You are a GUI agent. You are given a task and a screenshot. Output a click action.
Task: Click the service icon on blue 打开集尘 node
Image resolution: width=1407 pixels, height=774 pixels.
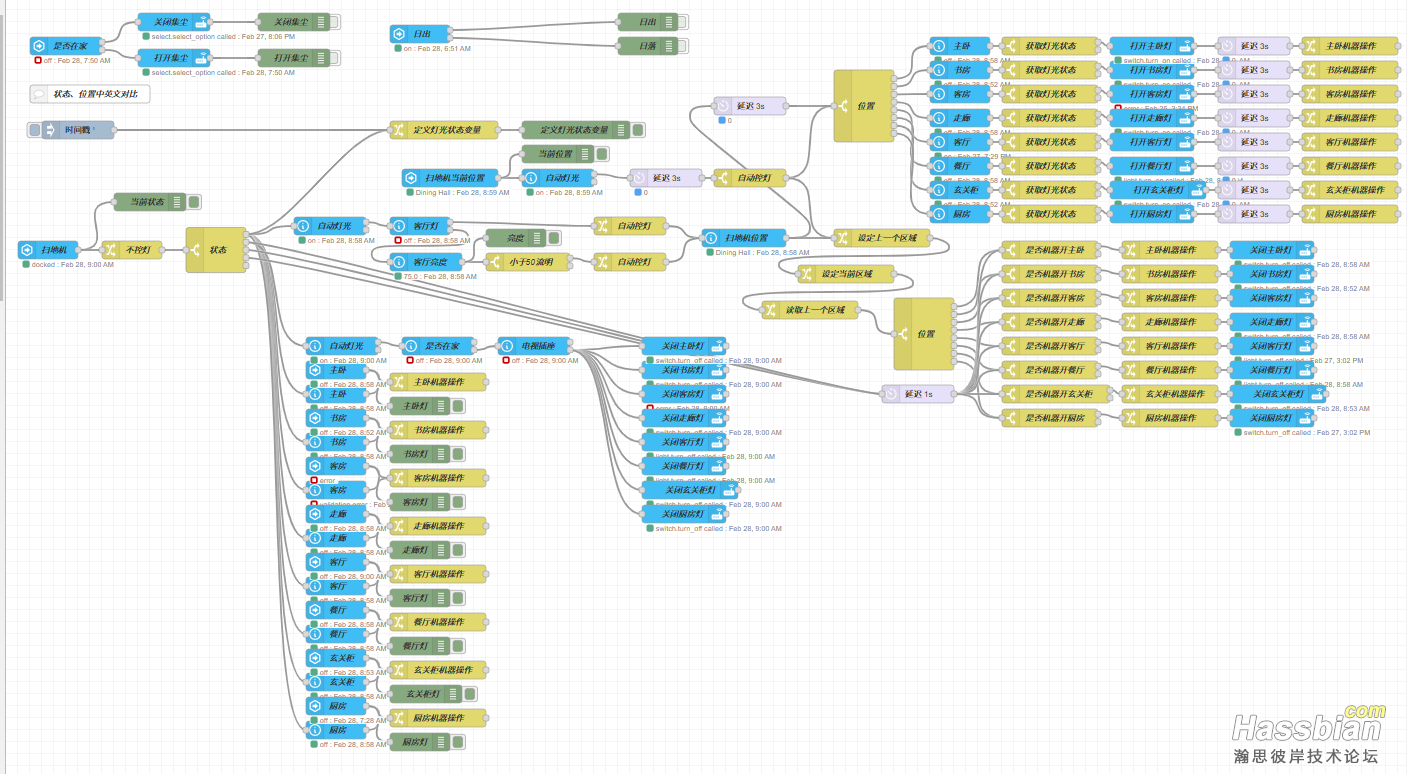pyautogui.click(x=201, y=58)
